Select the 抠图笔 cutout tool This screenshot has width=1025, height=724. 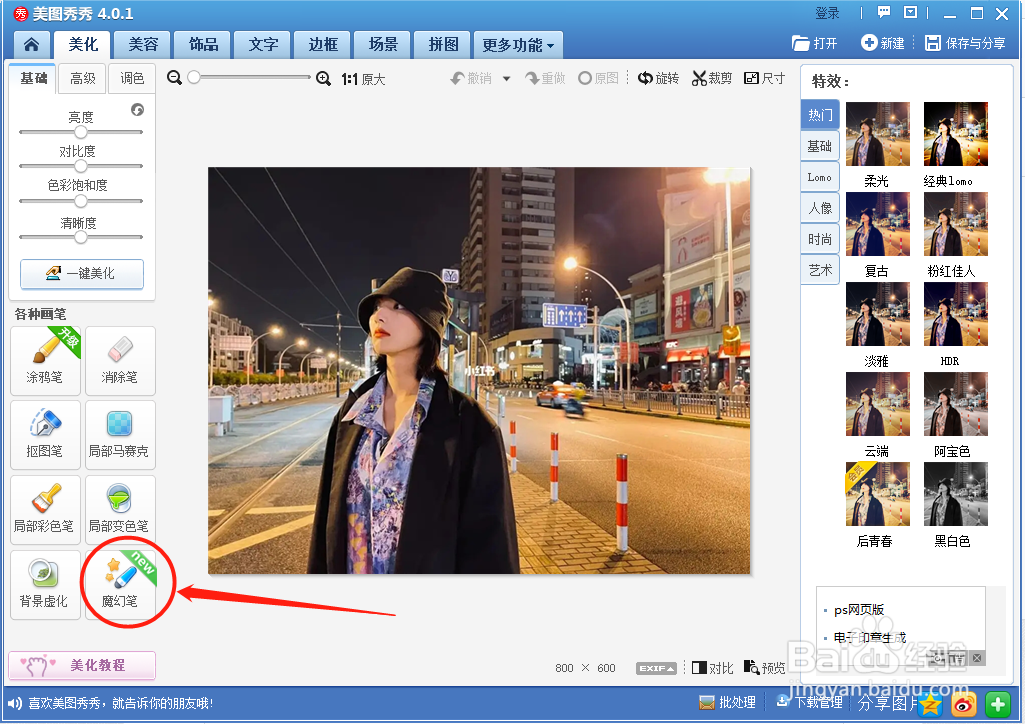point(45,435)
